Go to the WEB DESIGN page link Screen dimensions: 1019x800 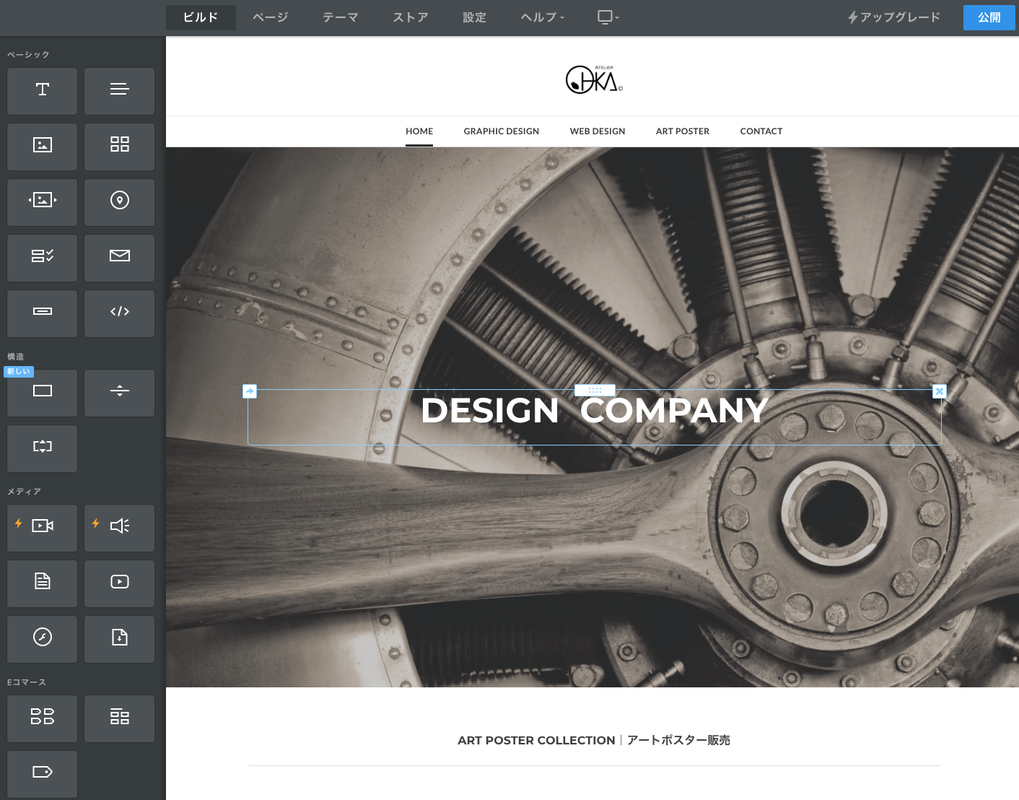point(598,131)
